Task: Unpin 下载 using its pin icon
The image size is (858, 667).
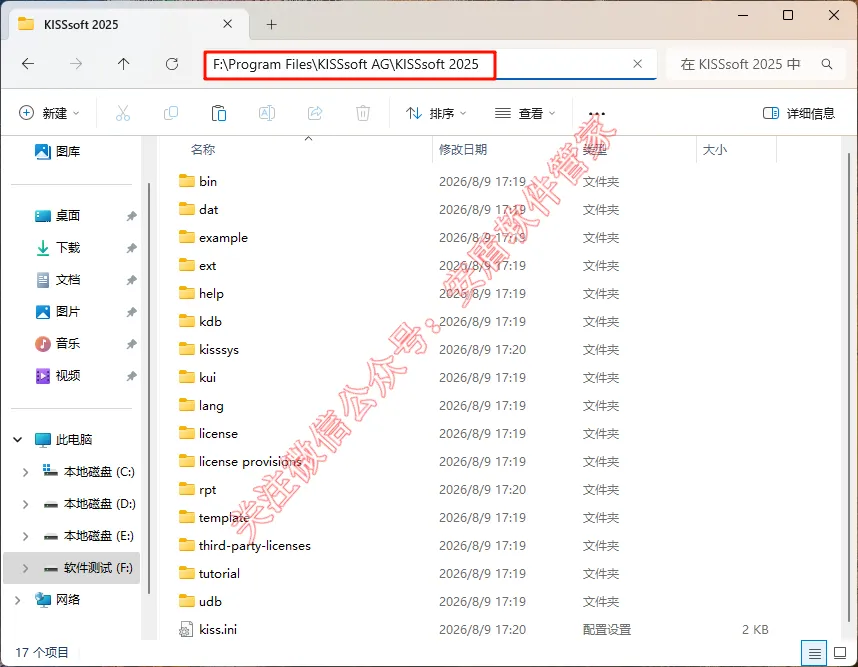Action: coord(131,248)
